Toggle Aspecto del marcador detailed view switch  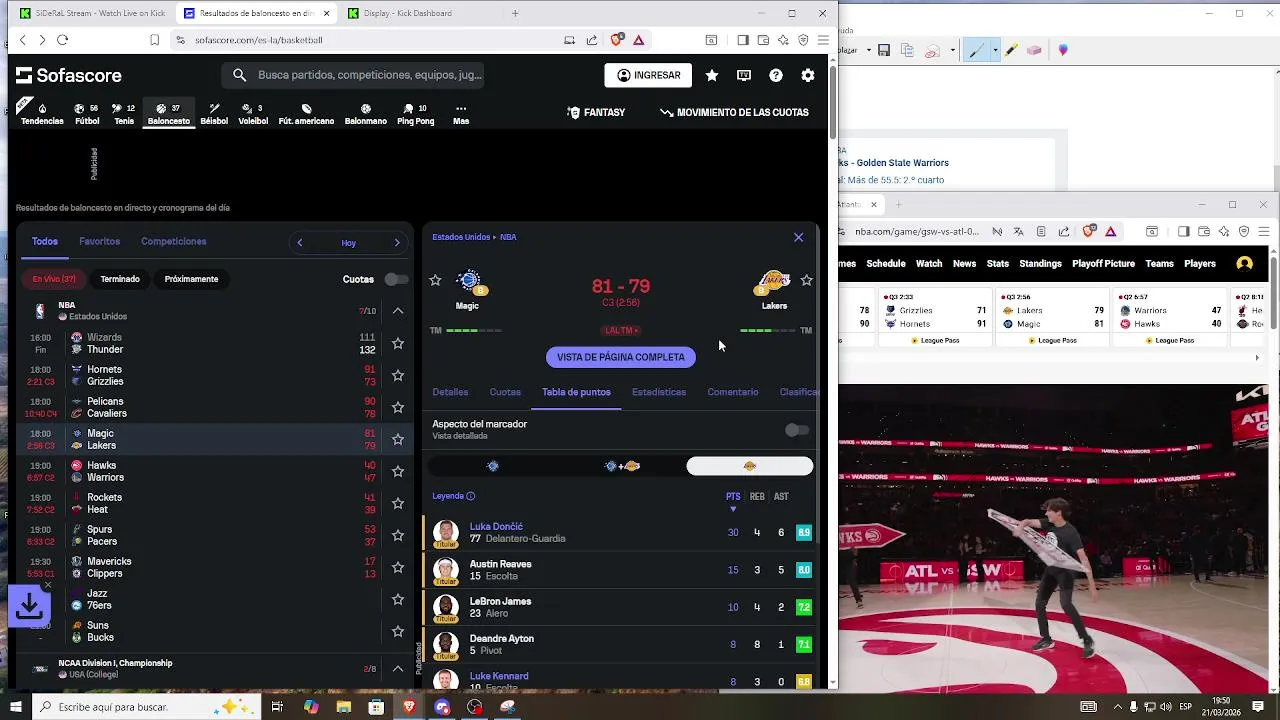pyautogui.click(x=796, y=430)
